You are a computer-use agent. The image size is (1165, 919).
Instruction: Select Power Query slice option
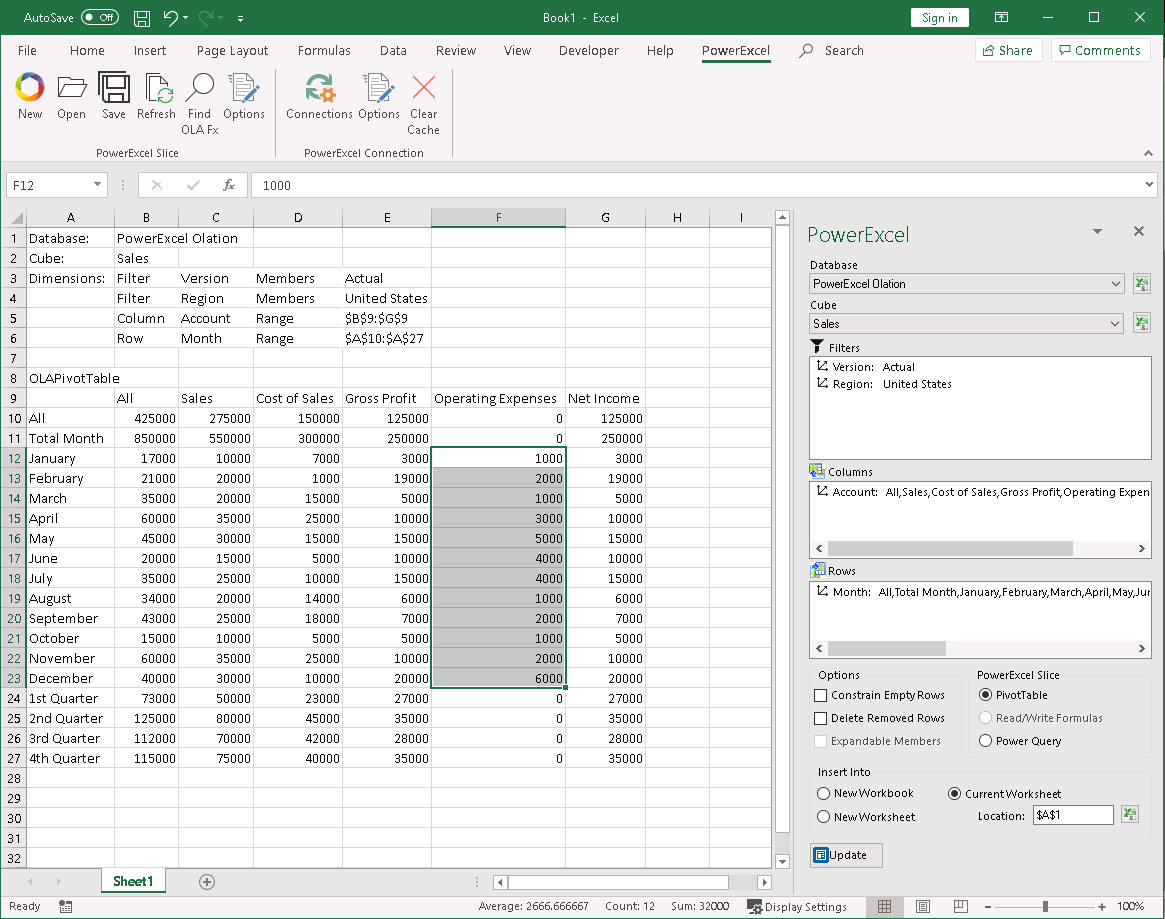[985, 741]
